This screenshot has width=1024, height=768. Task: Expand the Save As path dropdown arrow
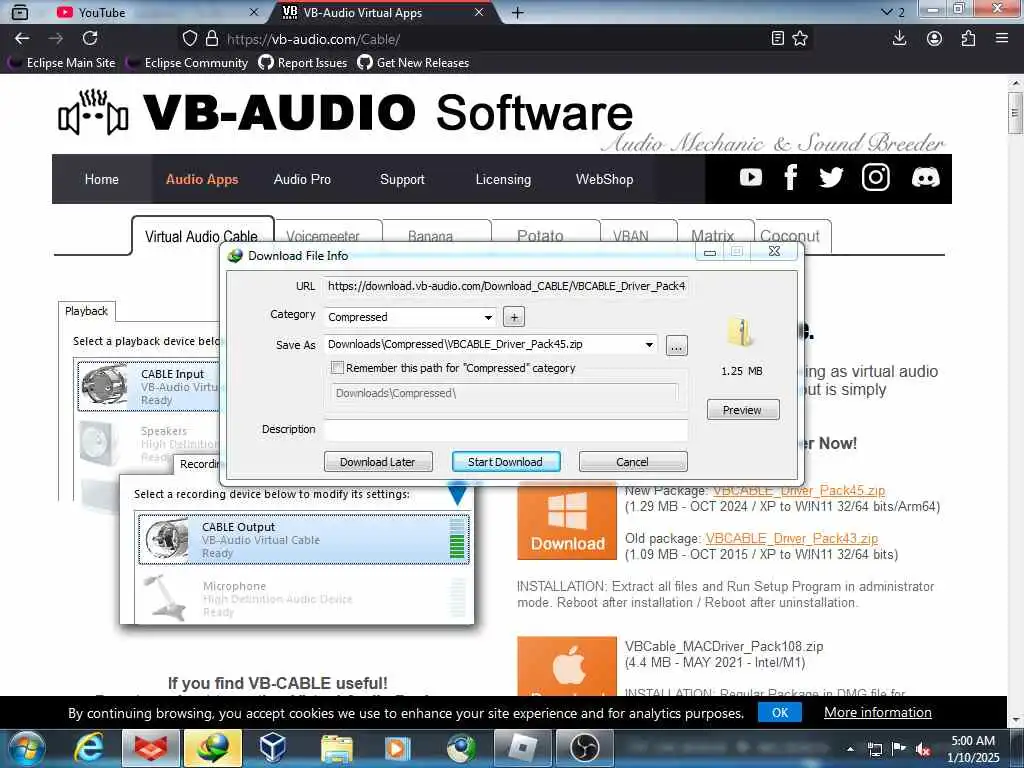649,345
